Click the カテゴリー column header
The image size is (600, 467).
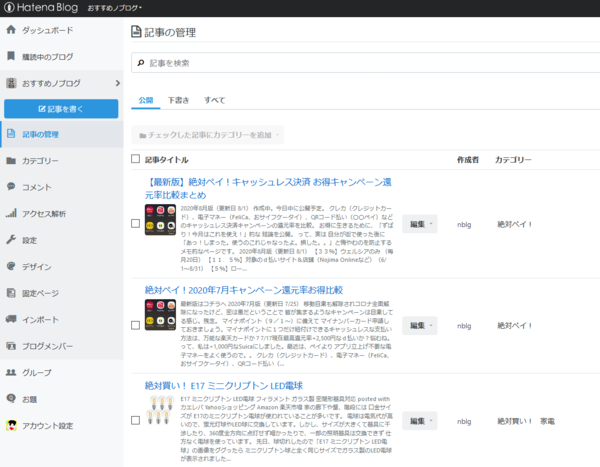513,160
